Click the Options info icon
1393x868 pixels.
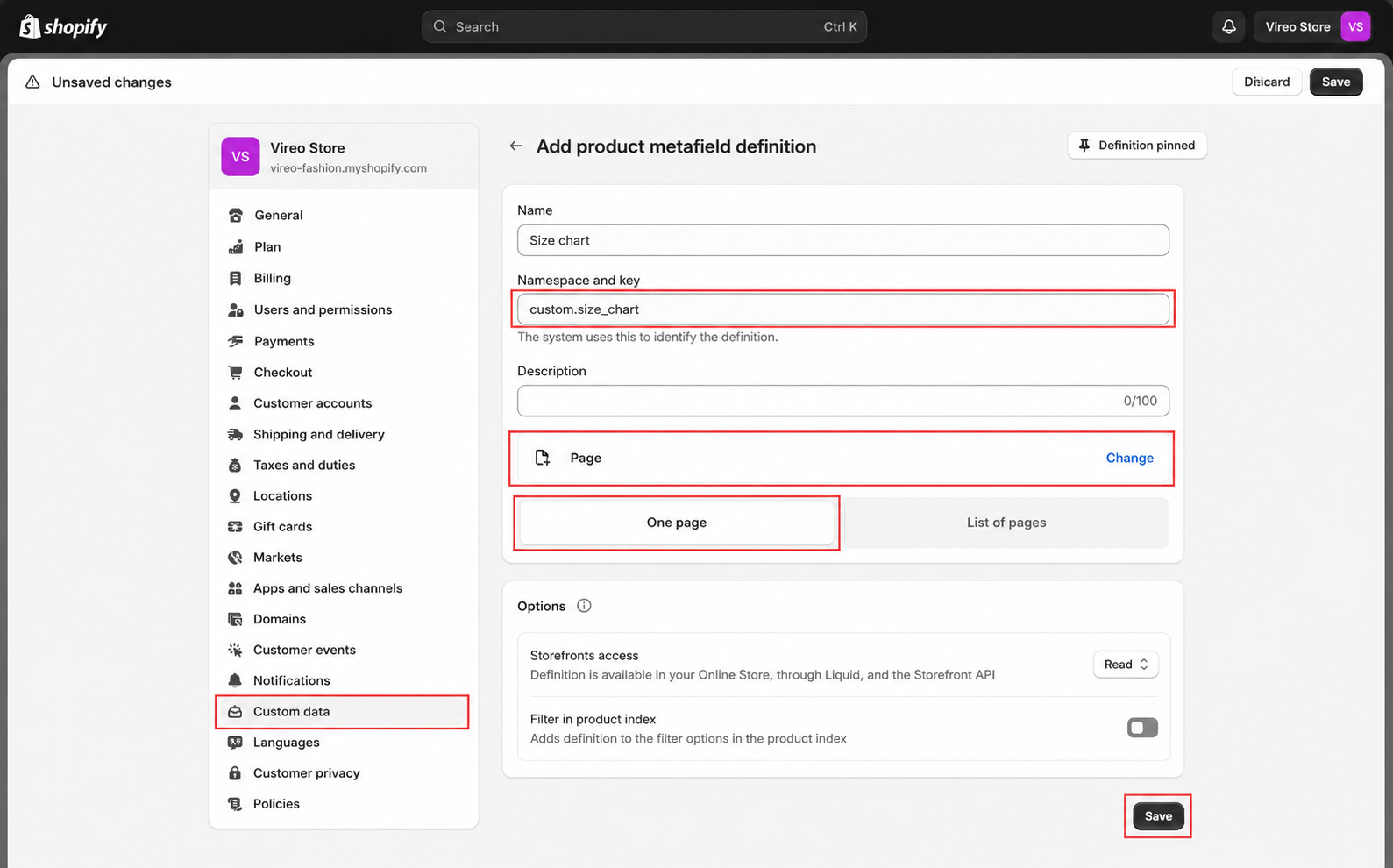pos(584,606)
